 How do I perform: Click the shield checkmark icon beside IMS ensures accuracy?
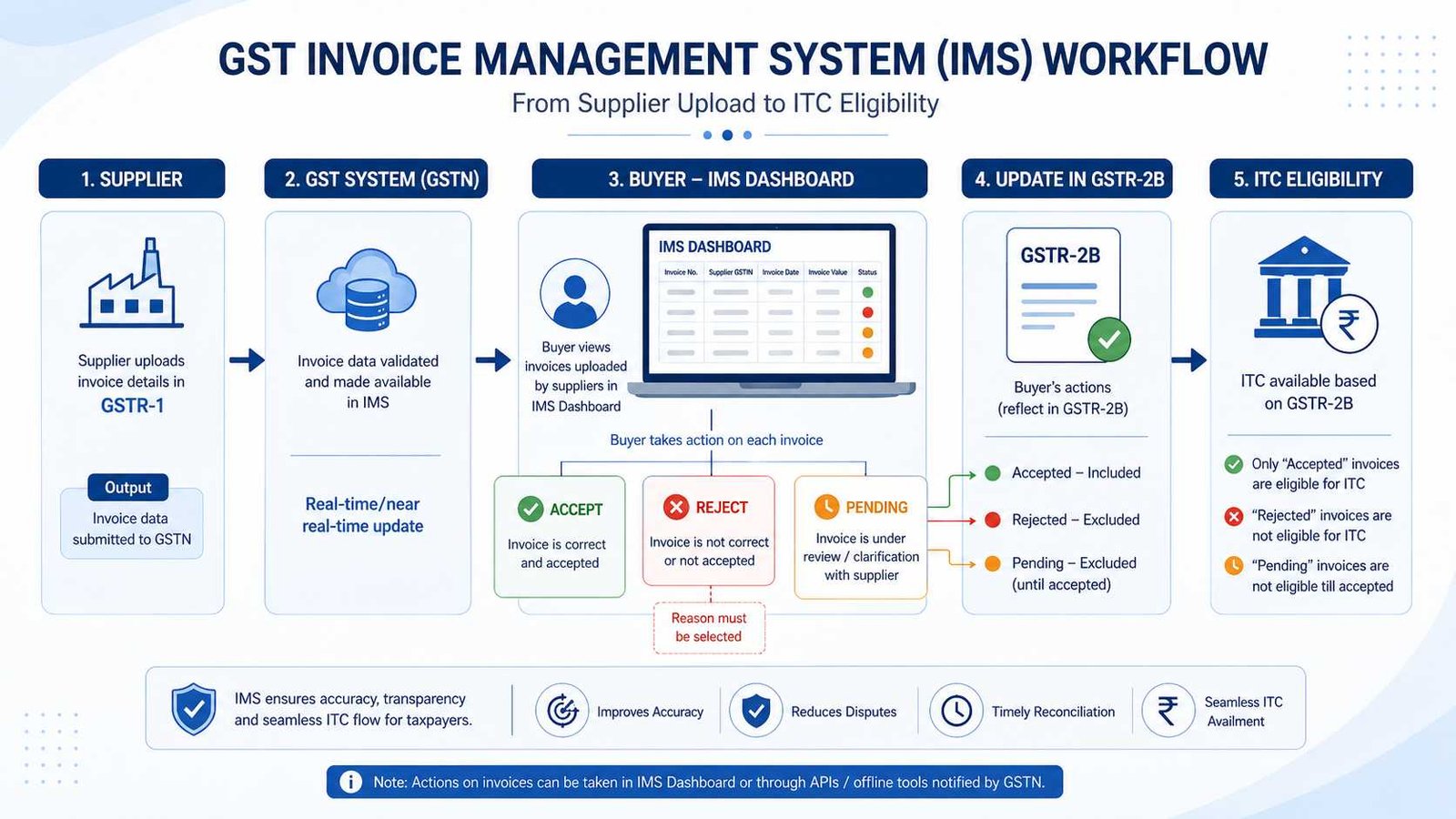(194, 709)
